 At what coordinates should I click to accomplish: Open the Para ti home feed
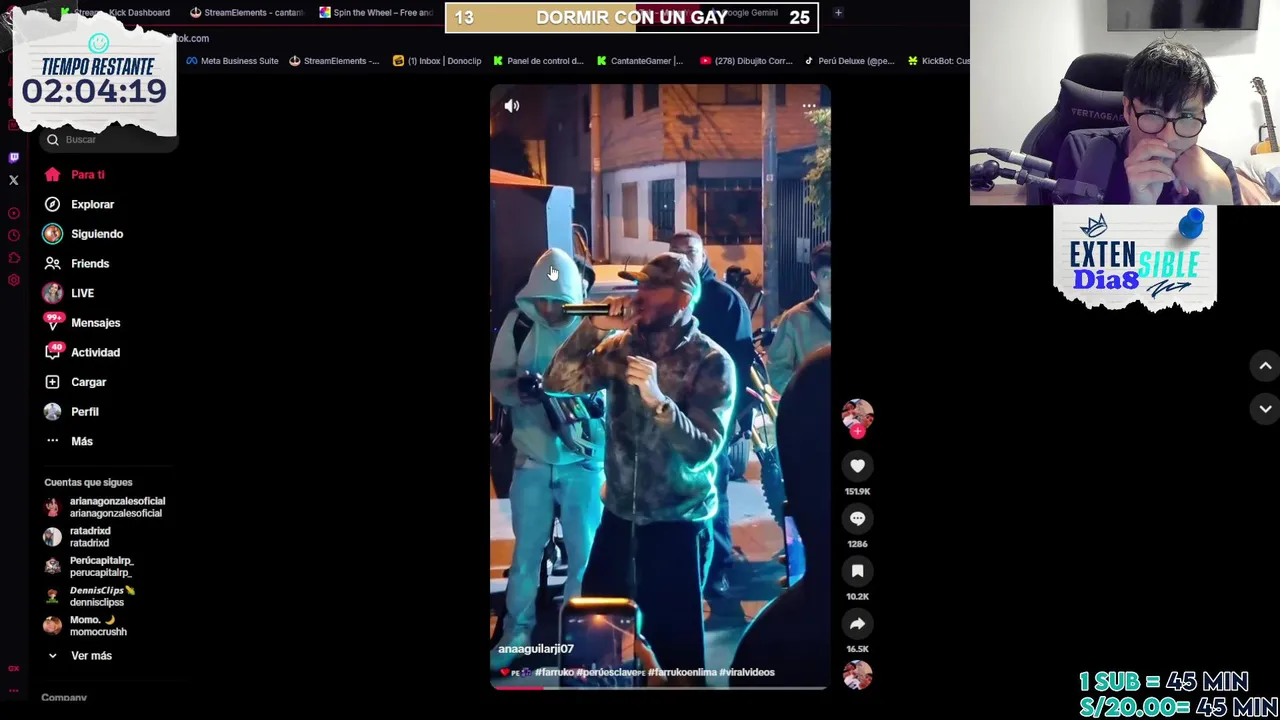coord(75,175)
